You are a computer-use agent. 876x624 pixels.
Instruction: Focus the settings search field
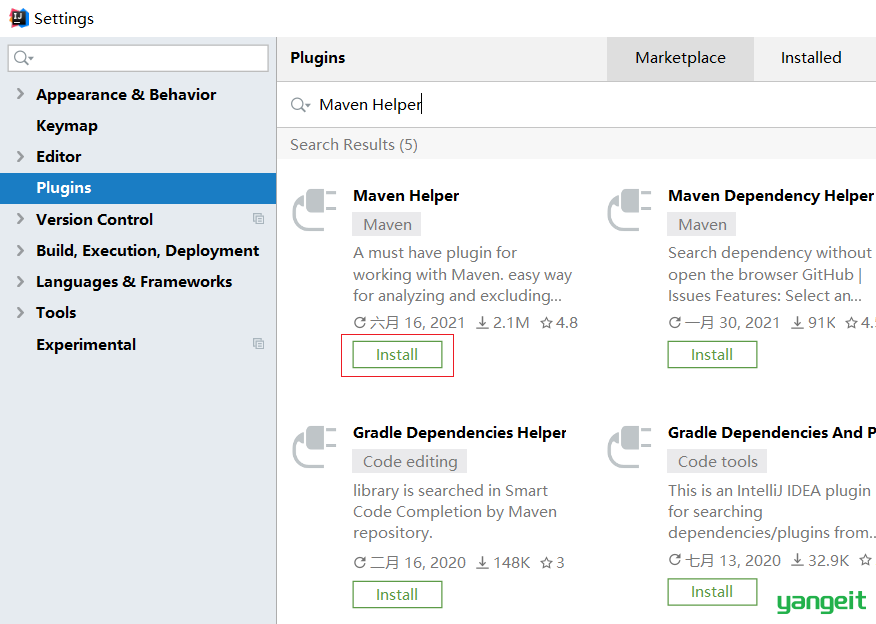click(x=138, y=58)
